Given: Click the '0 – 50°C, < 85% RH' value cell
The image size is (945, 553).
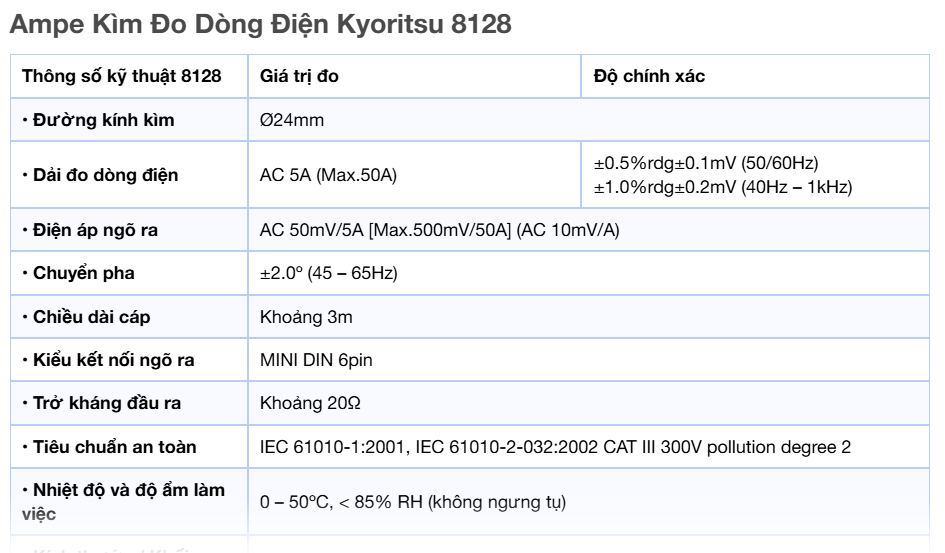Looking at the screenshot, I should [589, 501].
